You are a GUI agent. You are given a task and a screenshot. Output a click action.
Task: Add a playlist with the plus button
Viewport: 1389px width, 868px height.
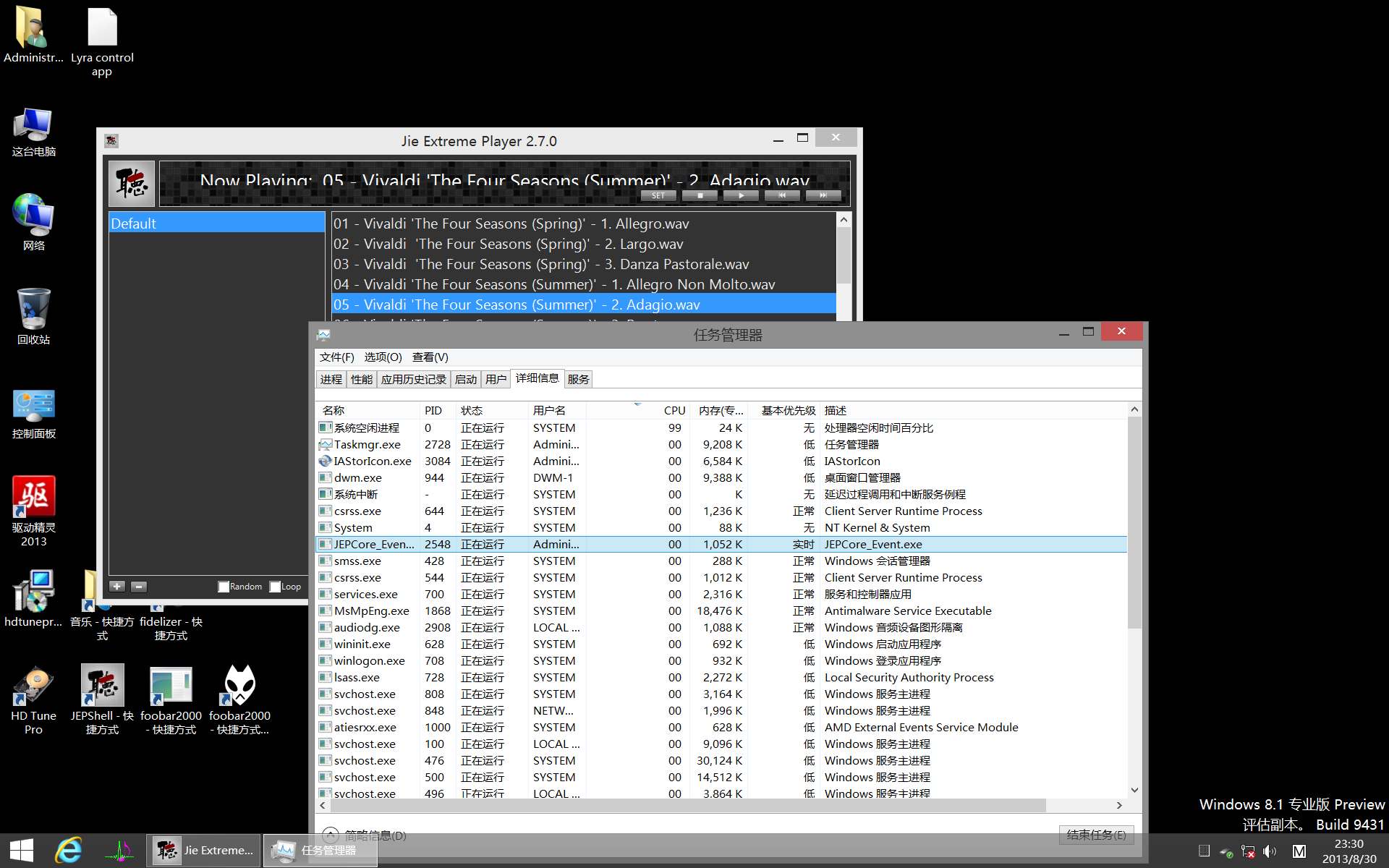117,587
